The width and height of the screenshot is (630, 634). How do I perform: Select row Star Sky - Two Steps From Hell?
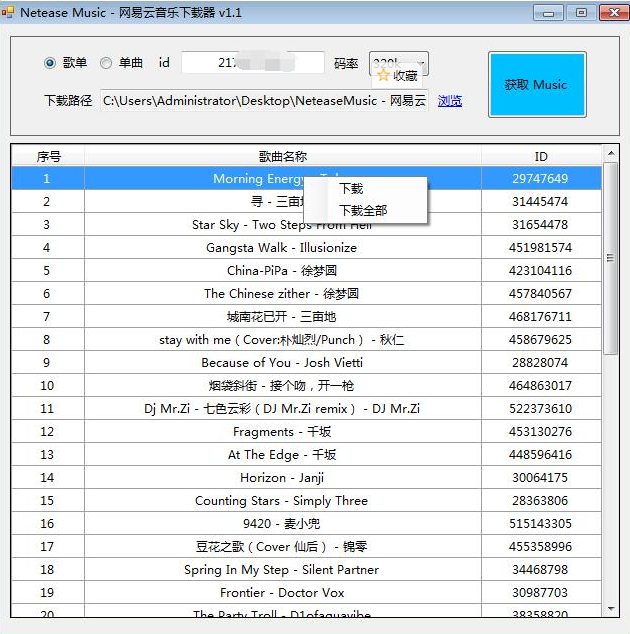pos(306,224)
